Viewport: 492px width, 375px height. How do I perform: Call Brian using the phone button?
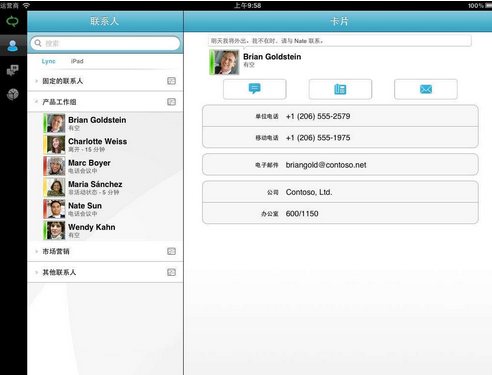coord(340,89)
